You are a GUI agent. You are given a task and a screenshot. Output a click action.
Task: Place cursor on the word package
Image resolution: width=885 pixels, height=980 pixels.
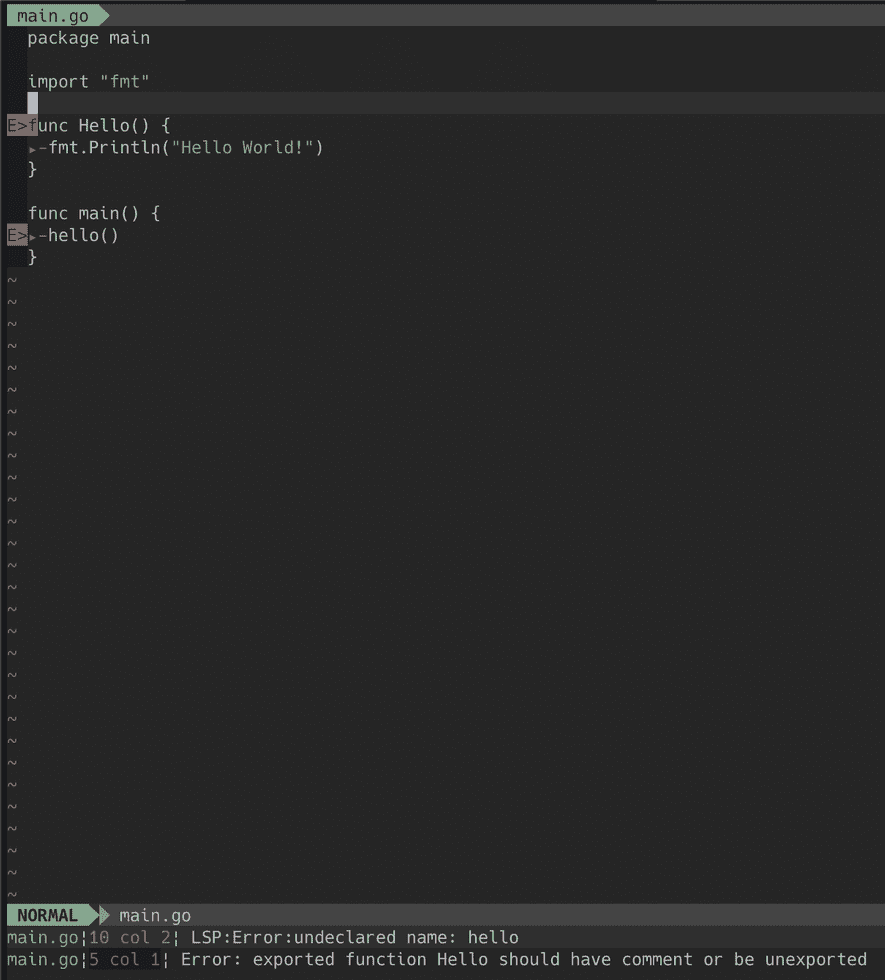[62, 37]
